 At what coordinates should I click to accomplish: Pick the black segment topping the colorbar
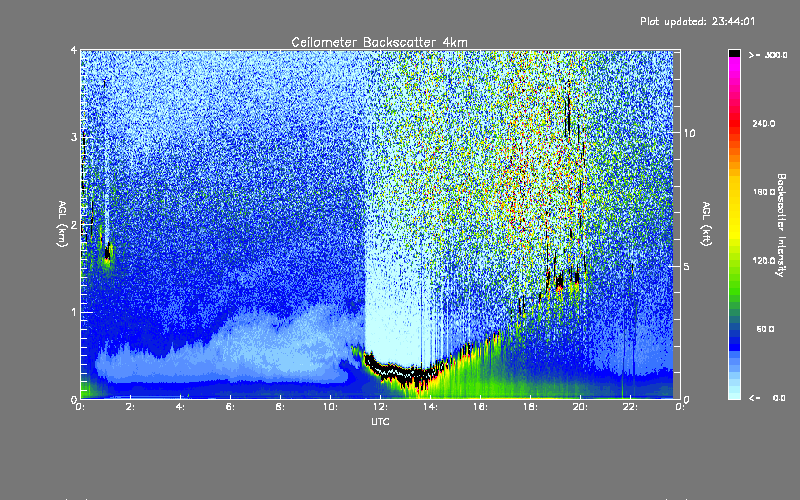click(x=734, y=54)
